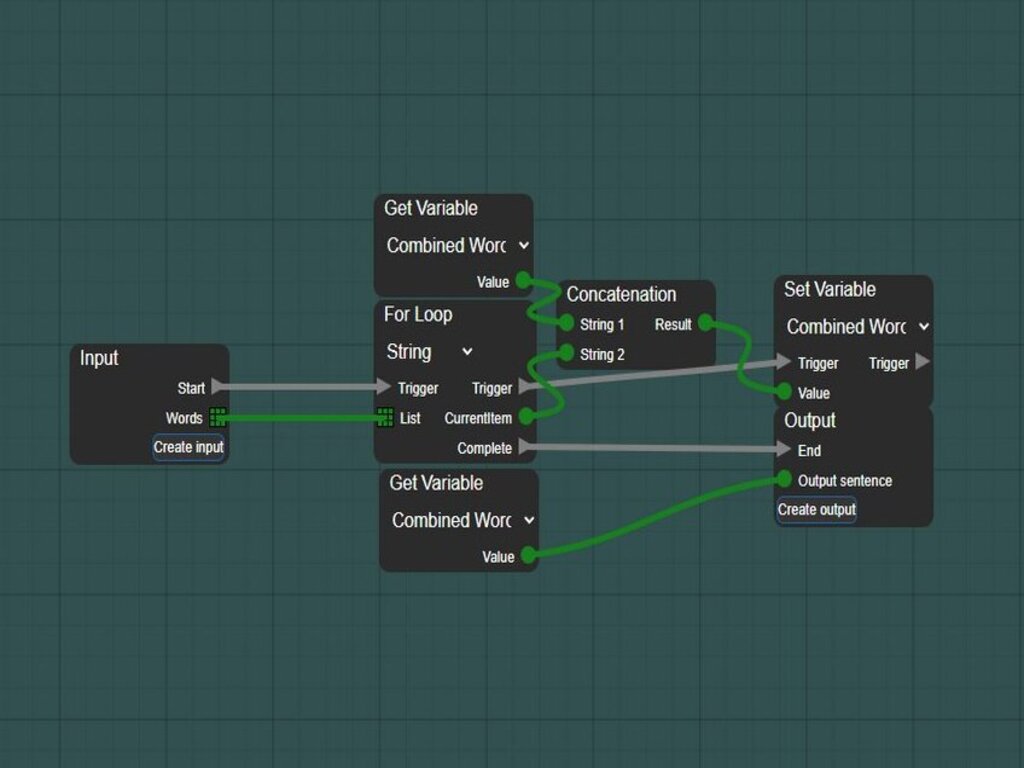Select the Set Variable node title

click(829, 289)
